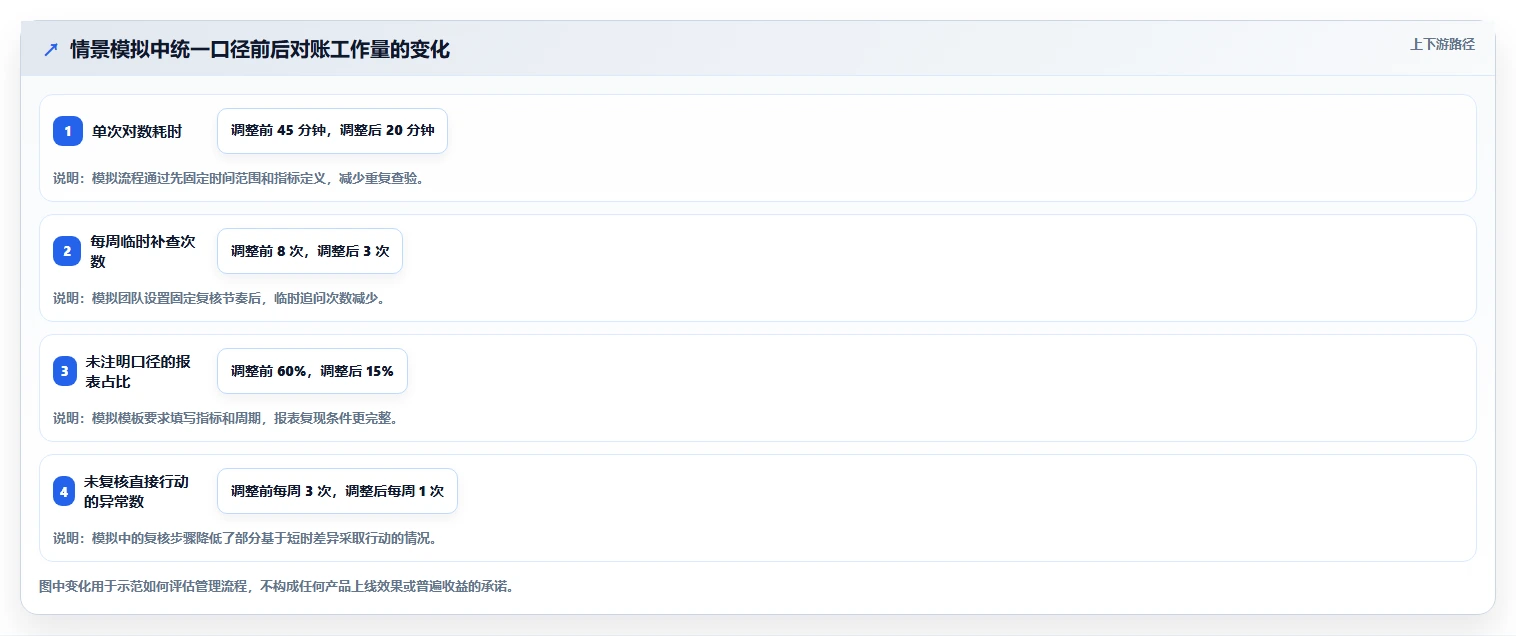Click the note about 固定复核节奏
The width and height of the screenshot is (1516, 636).
click(219, 298)
